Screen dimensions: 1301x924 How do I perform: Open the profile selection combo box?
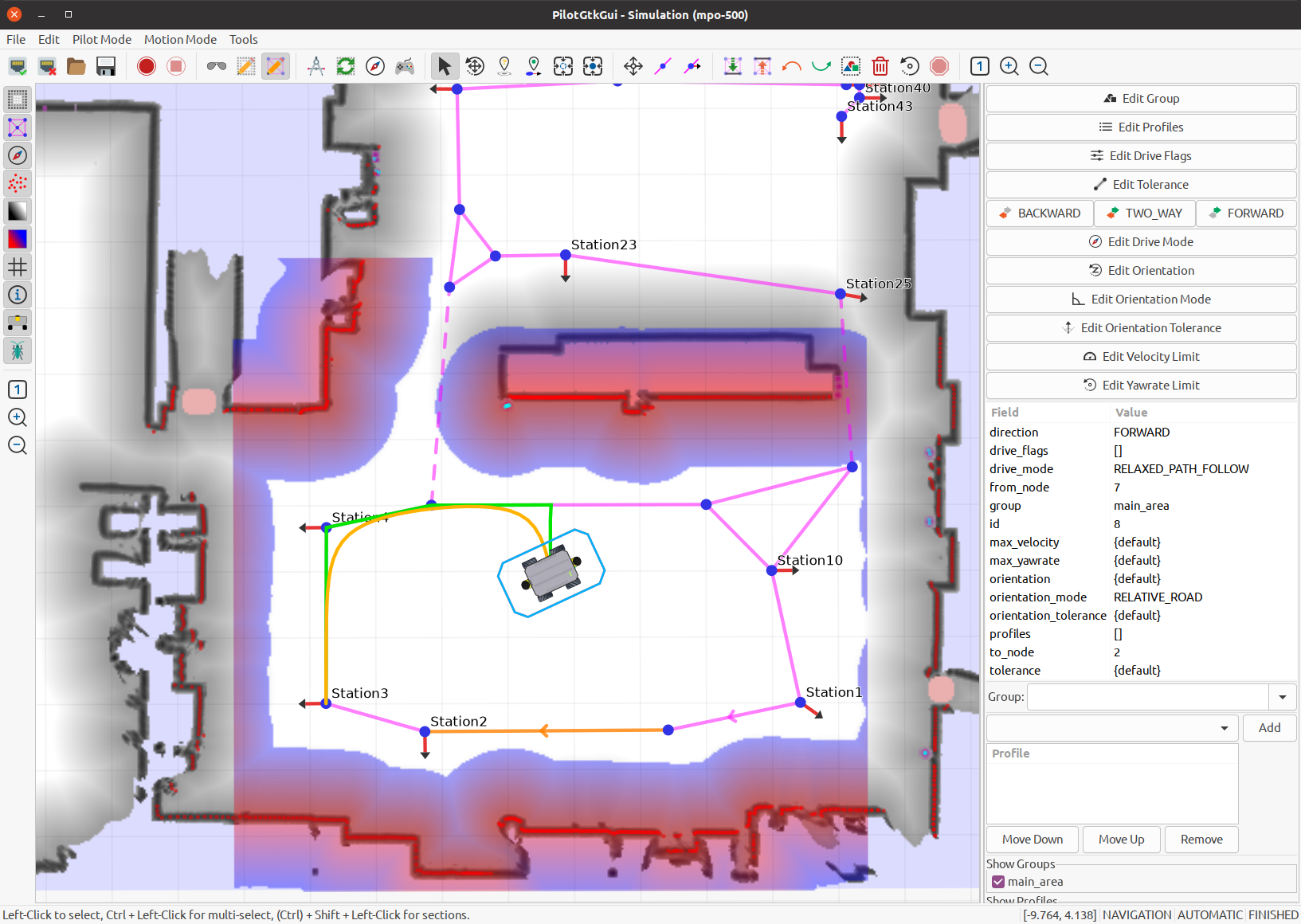click(x=1111, y=727)
